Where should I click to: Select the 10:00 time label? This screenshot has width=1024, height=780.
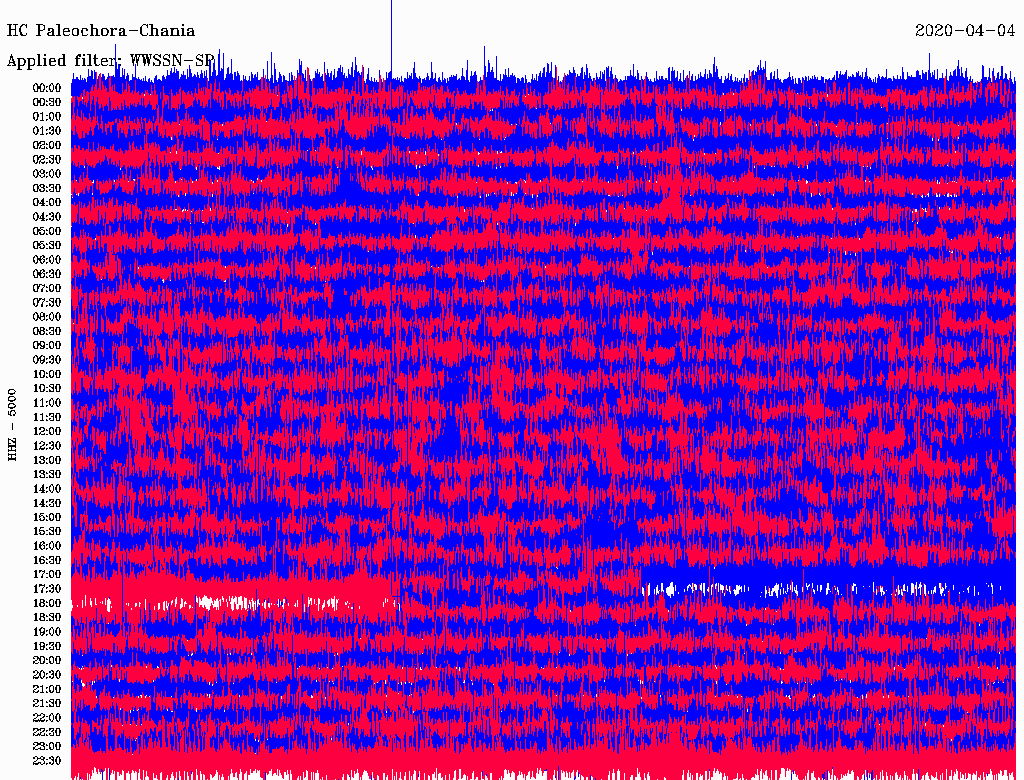point(47,374)
